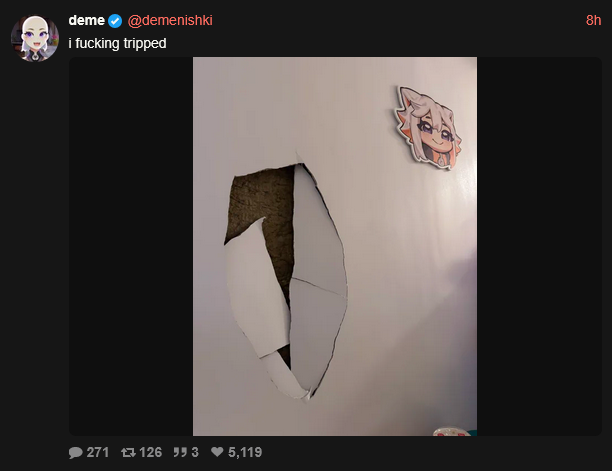The image size is (612, 471).
Task: Click the reply speech bubble icon
Action: click(75, 452)
